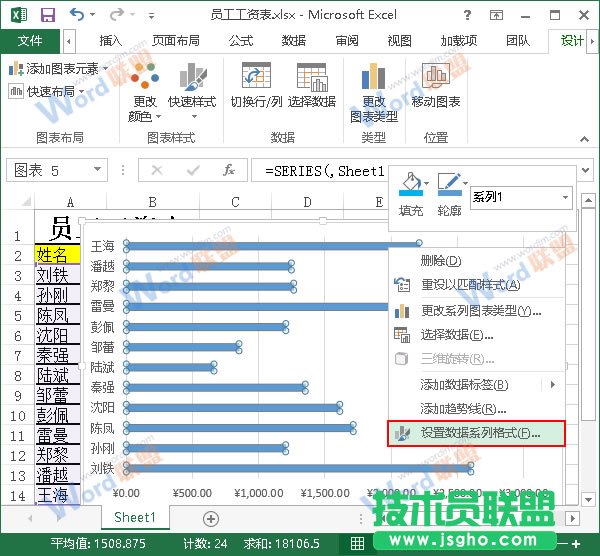Viewport: 600px width, 556px height.
Task: Click cell containing 刘铁
Action: coord(57,275)
